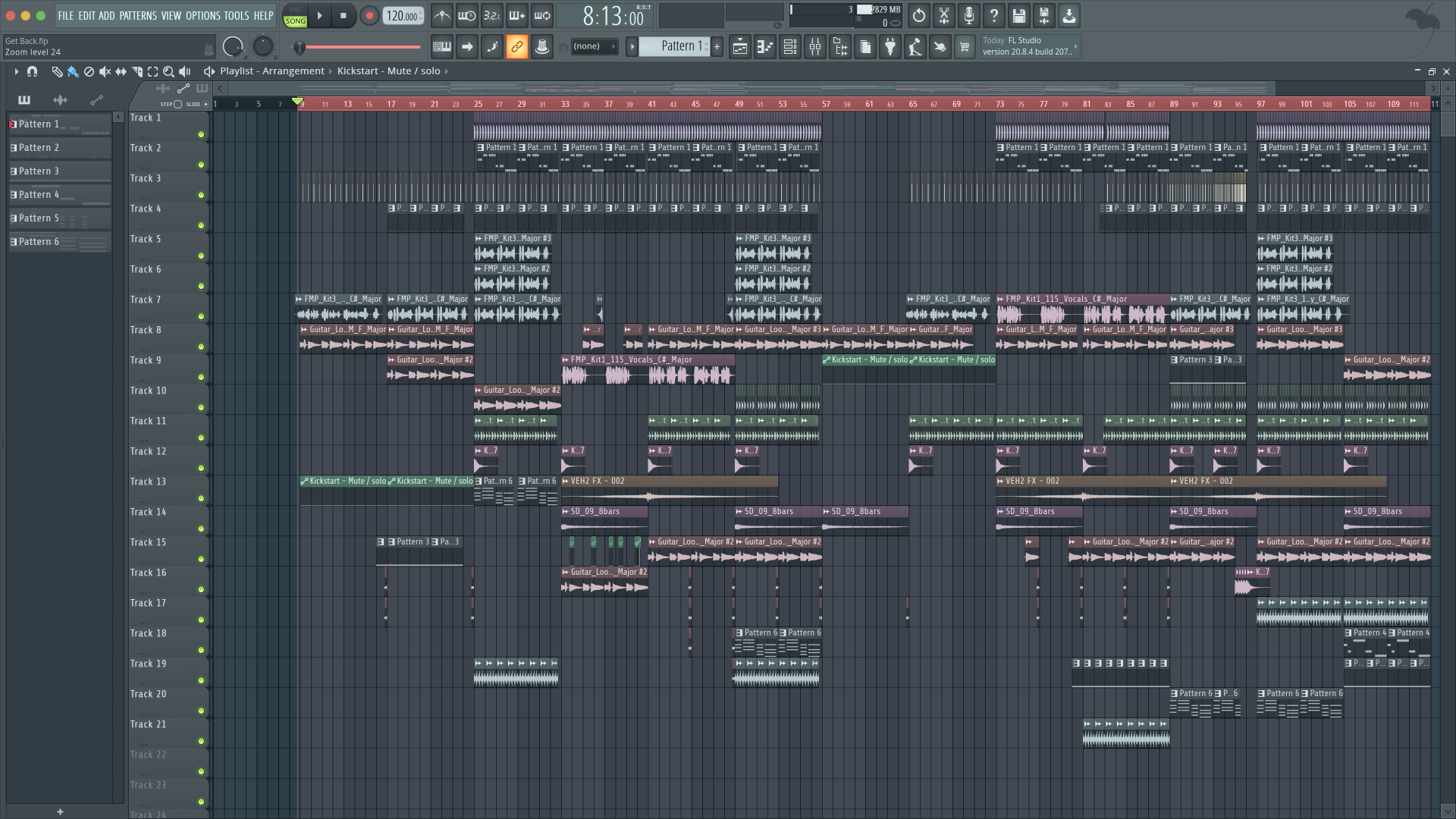
Task: Select the slip tool in playlist toolbar
Action: click(121, 71)
